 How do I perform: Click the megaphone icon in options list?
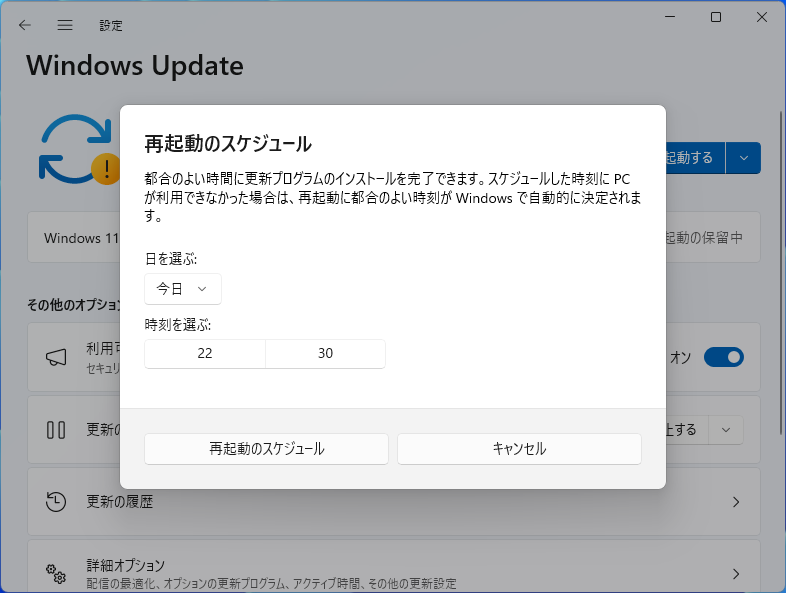pyautogui.click(x=56, y=357)
